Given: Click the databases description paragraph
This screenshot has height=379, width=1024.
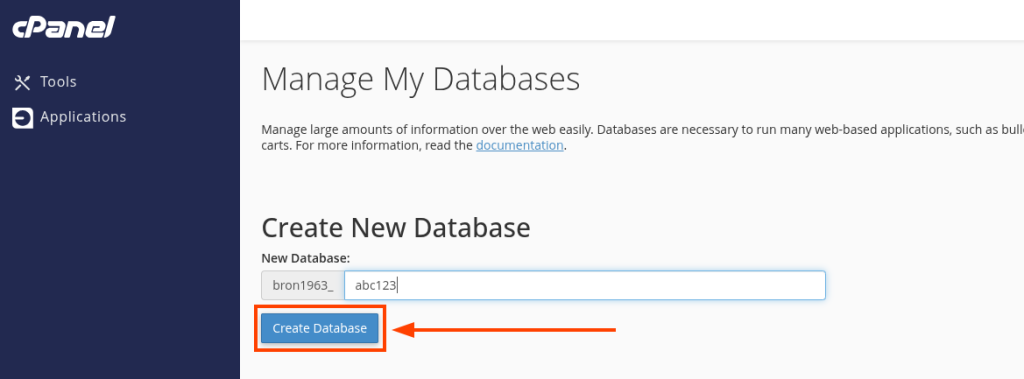Looking at the screenshot, I should tap(642, 137).
